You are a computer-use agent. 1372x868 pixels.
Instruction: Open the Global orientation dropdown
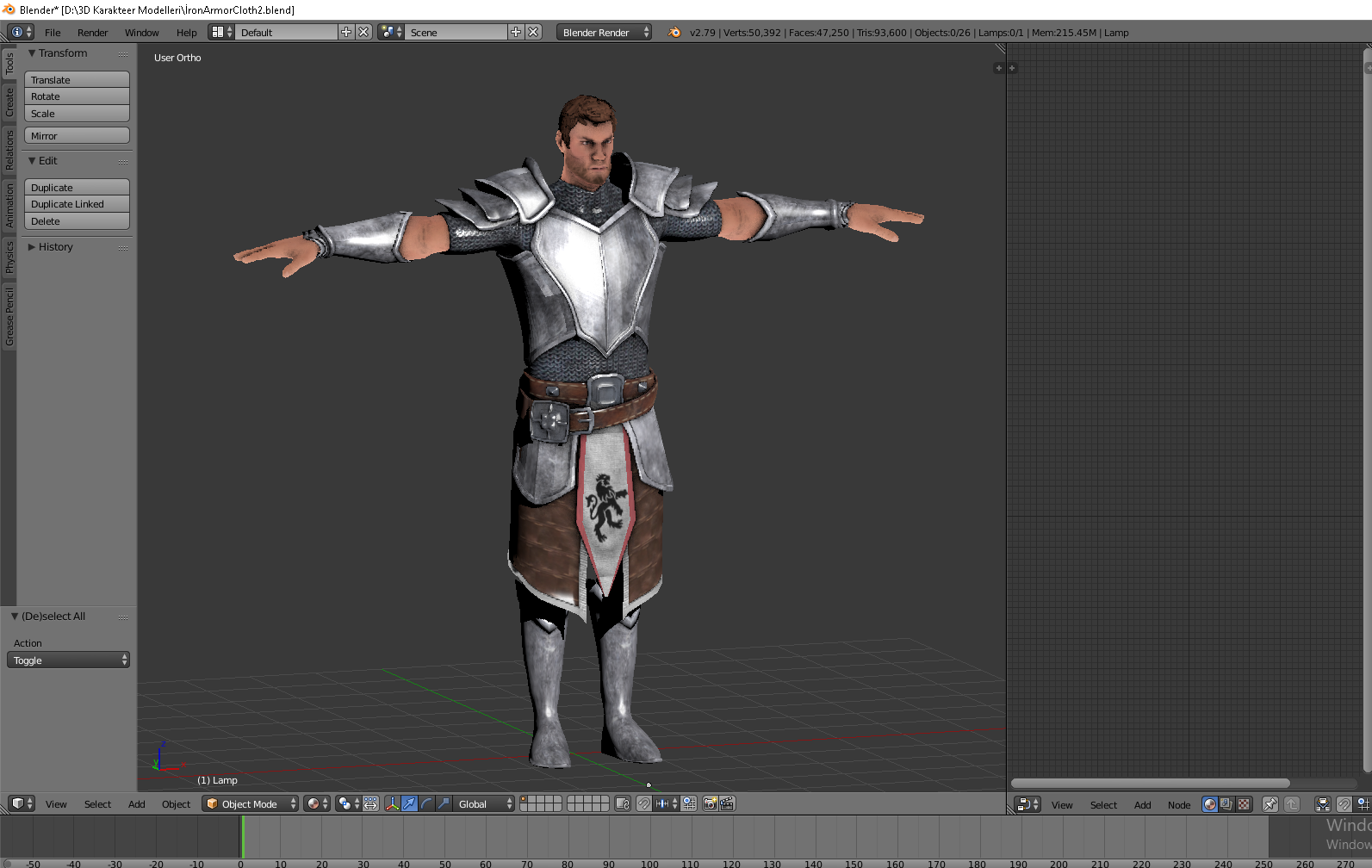[x=485, y=803]
